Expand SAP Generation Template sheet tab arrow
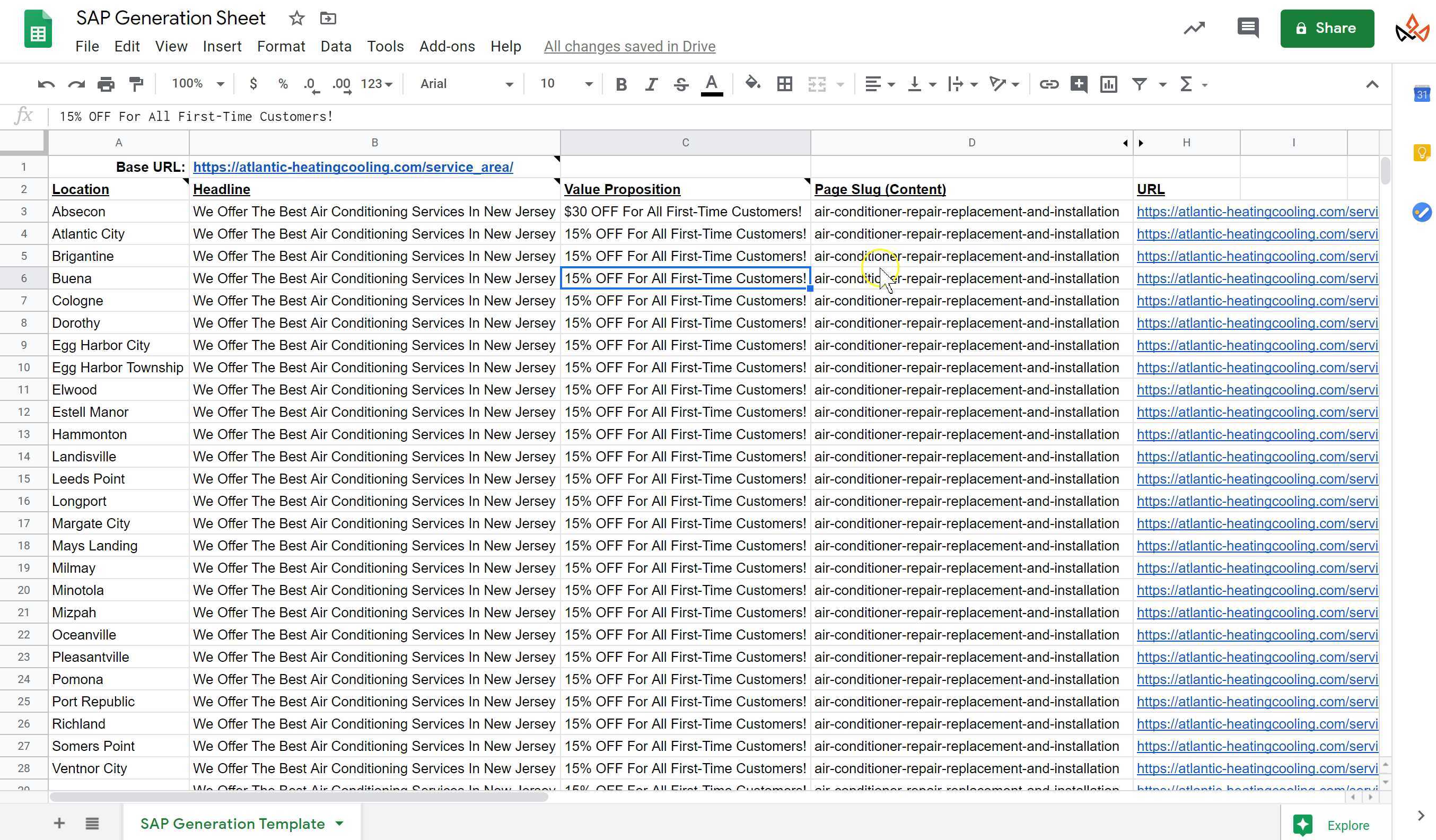 339,823
